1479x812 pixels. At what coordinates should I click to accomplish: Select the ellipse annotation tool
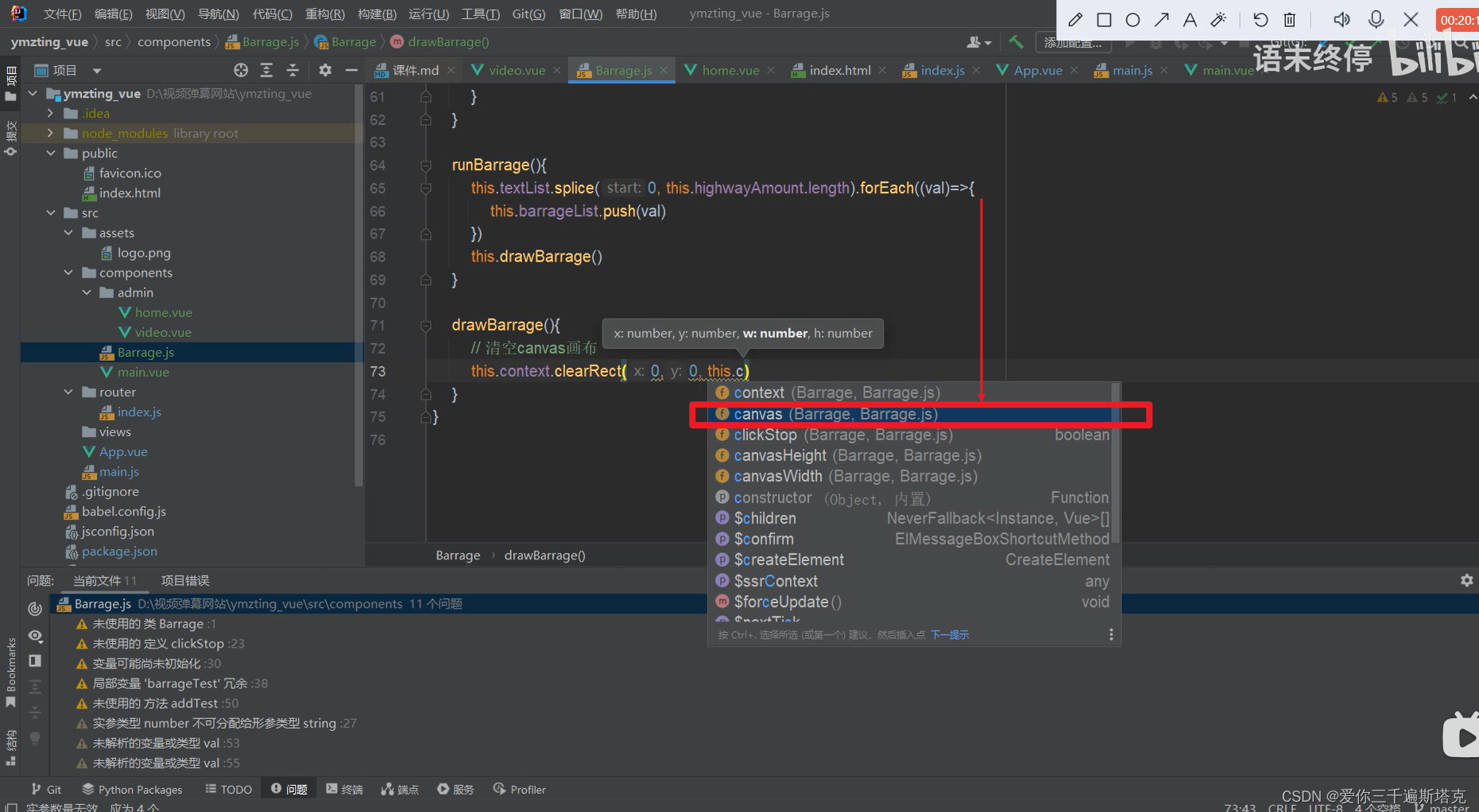(1132, 19)
